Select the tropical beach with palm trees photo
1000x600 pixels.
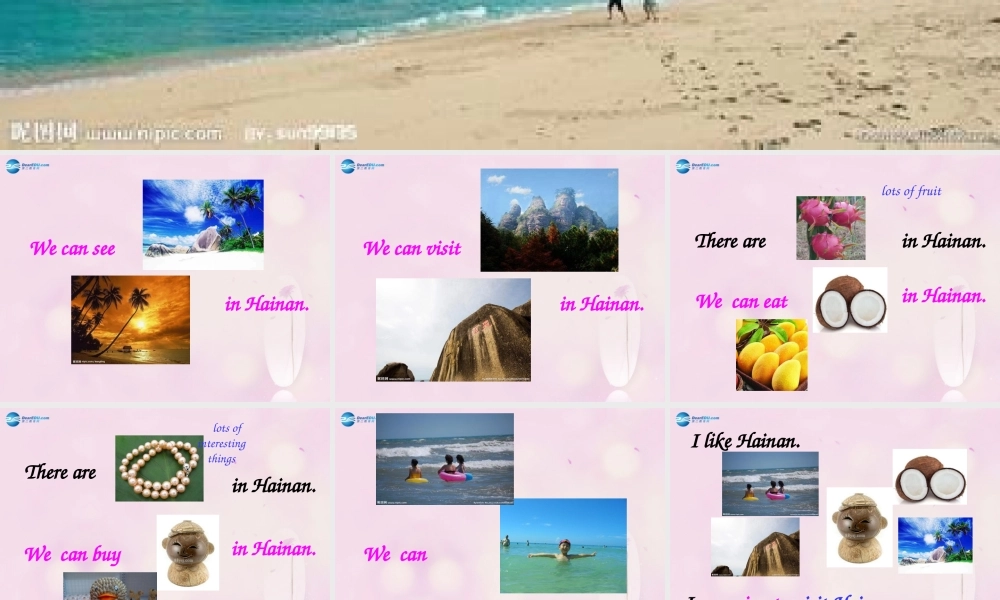coord(203,224)
